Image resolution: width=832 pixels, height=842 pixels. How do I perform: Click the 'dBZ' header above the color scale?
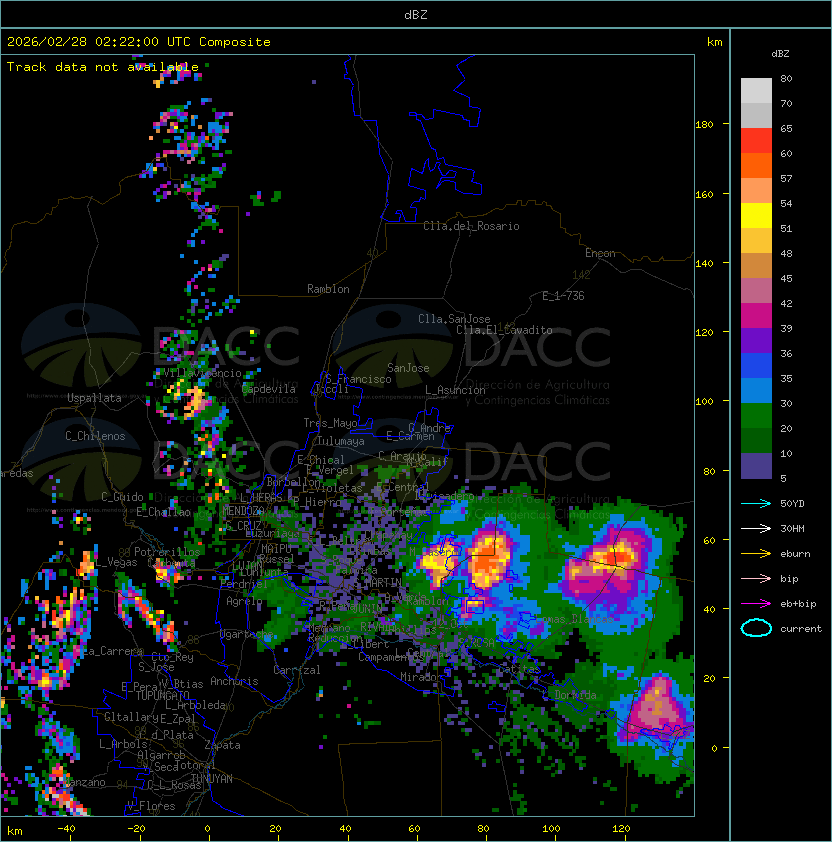point(780,54)
